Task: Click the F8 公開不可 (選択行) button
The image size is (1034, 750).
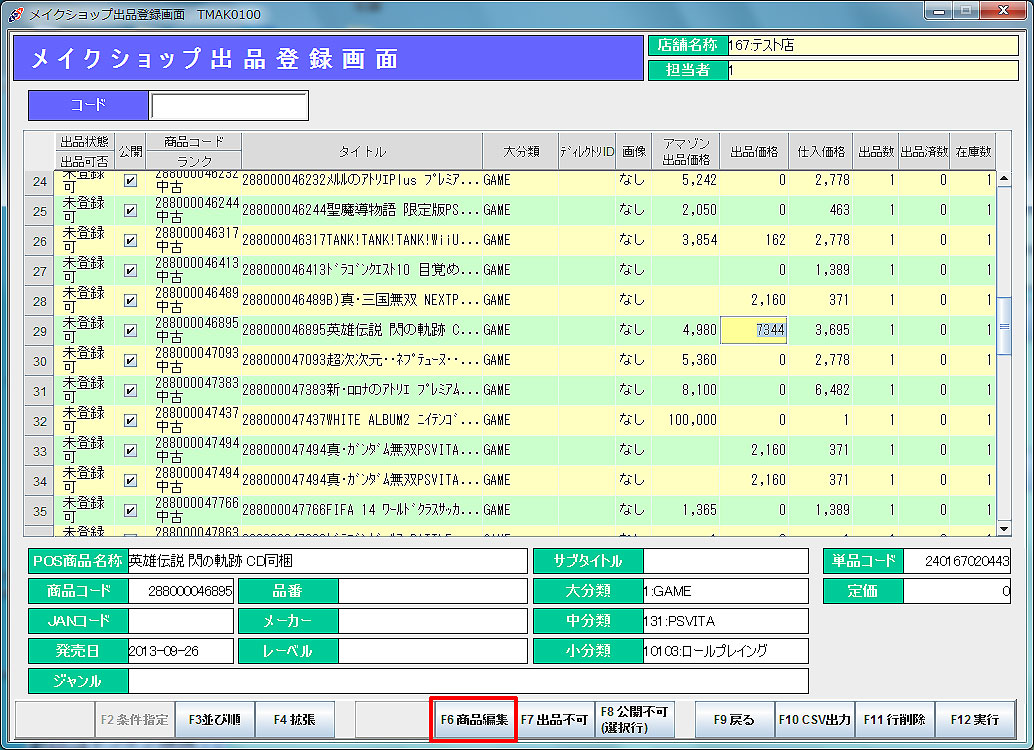Action: [x=635, y=719]
